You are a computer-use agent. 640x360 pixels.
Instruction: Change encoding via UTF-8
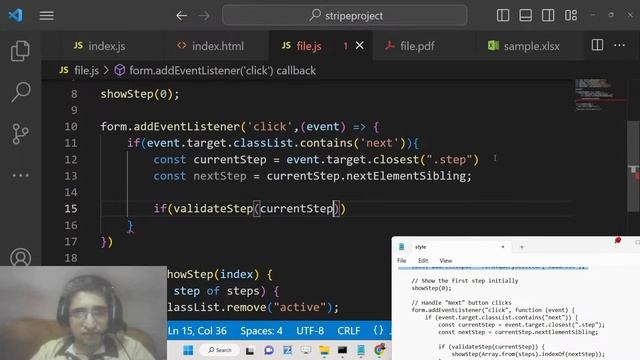coord(310,330)
